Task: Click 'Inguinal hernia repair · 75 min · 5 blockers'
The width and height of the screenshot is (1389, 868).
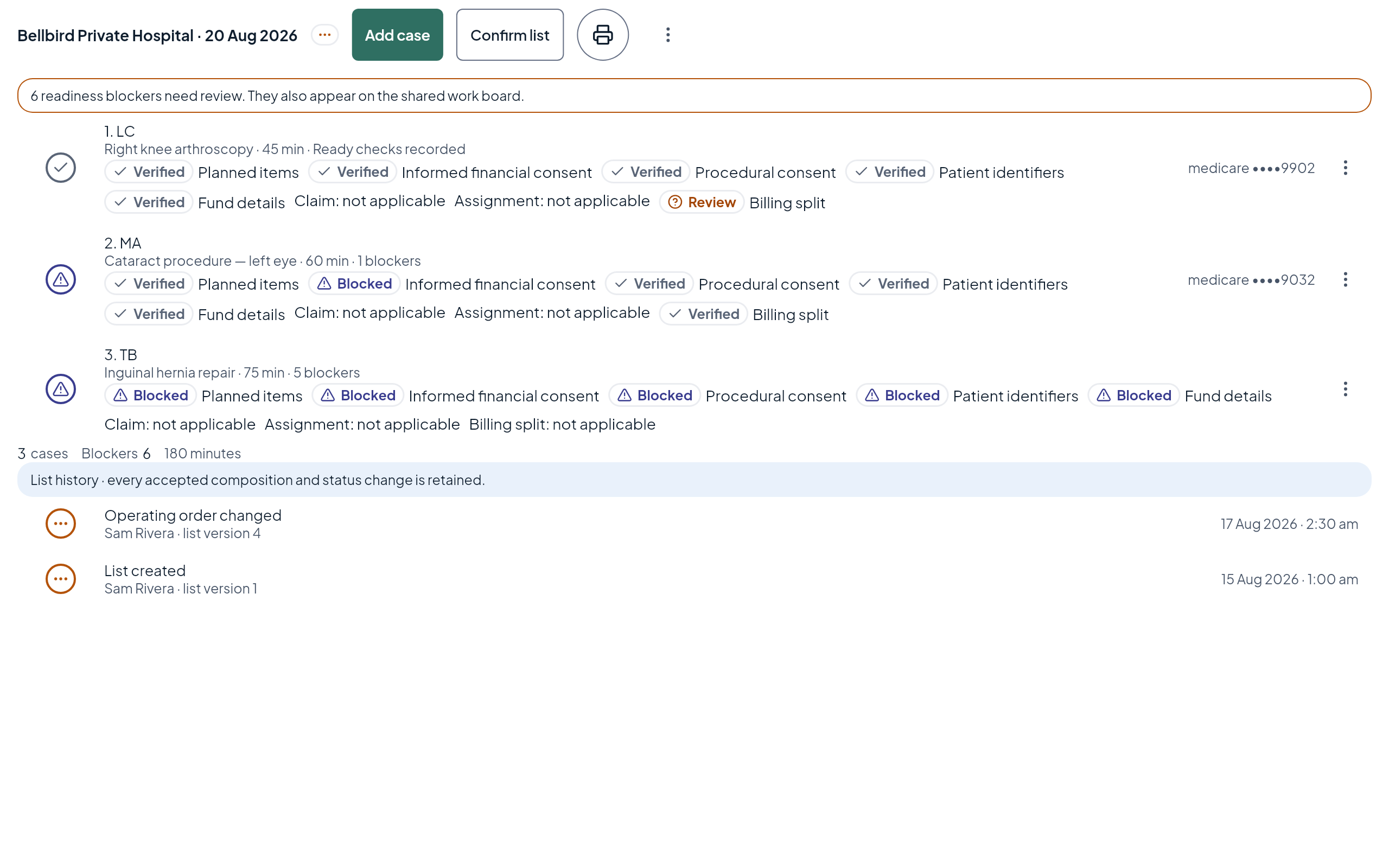Action: pos(232,373)
